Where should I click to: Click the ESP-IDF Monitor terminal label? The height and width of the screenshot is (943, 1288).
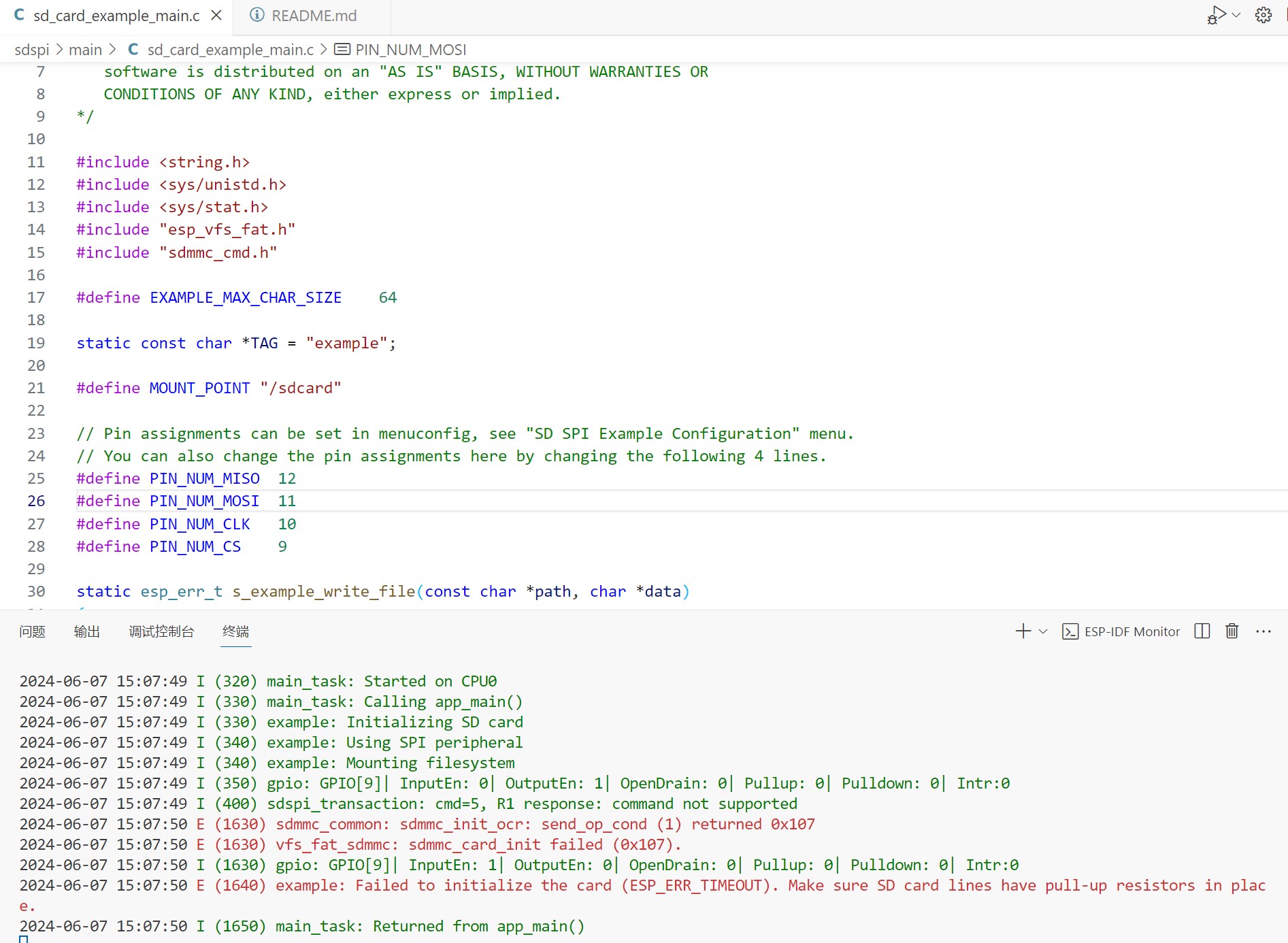pos(1132,631)
